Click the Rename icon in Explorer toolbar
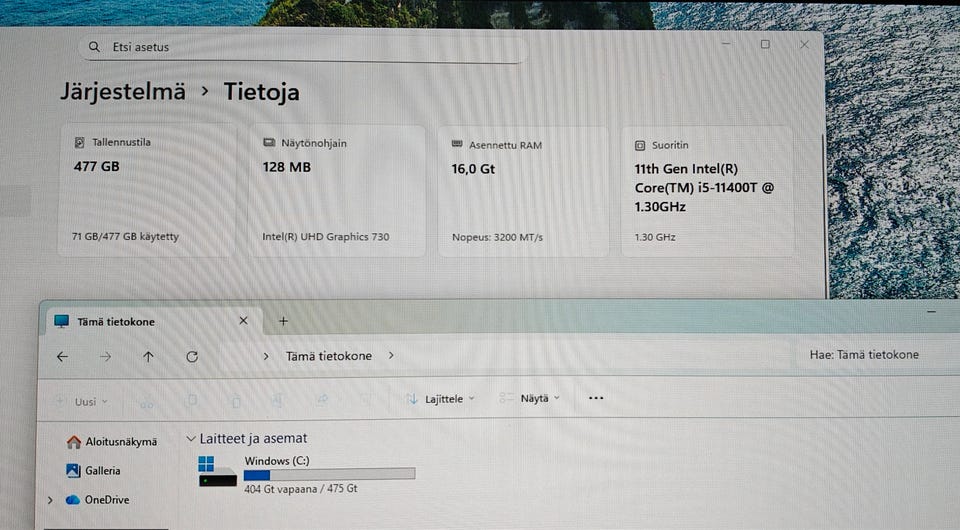 278,400
